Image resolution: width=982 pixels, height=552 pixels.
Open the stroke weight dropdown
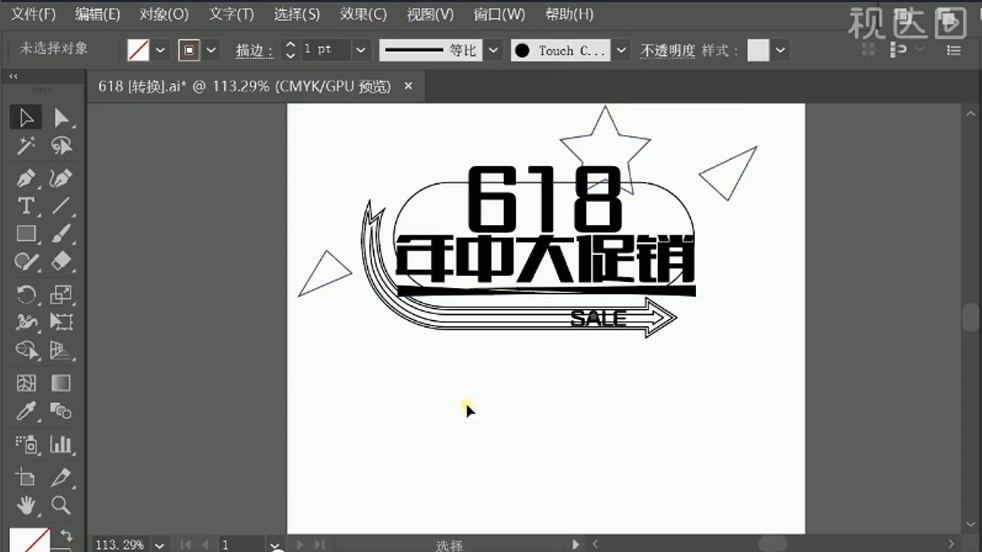tap(361, 50)
